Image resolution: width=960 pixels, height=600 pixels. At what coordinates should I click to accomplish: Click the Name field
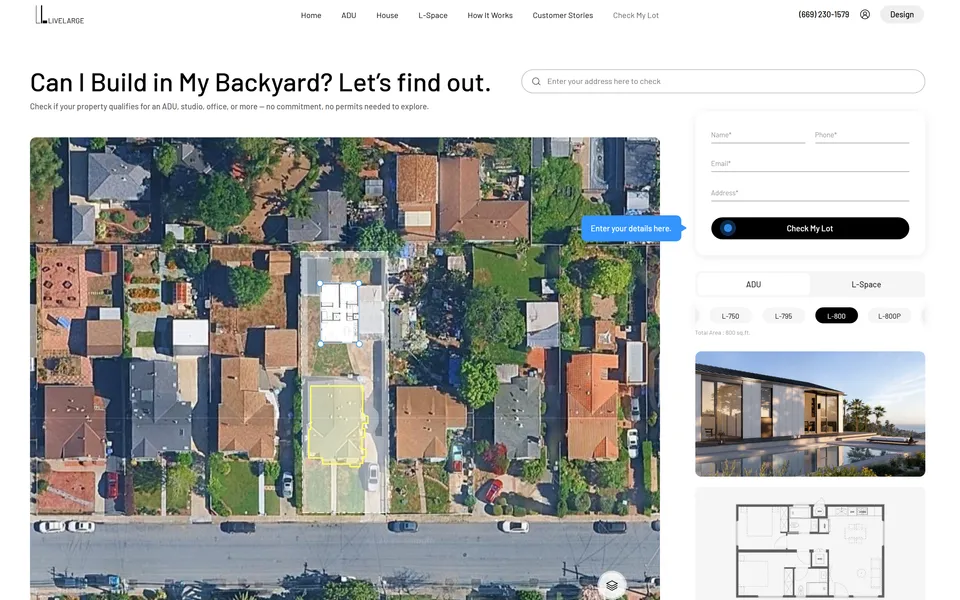pyautogui.click(x=757, y=135)
